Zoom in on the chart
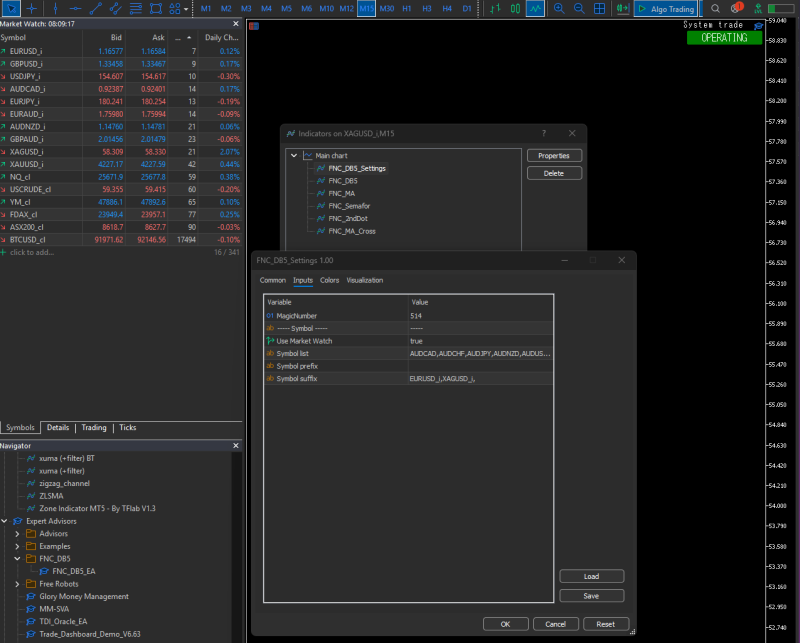Screen dimensions: 800x643 (x=560, y=8)
